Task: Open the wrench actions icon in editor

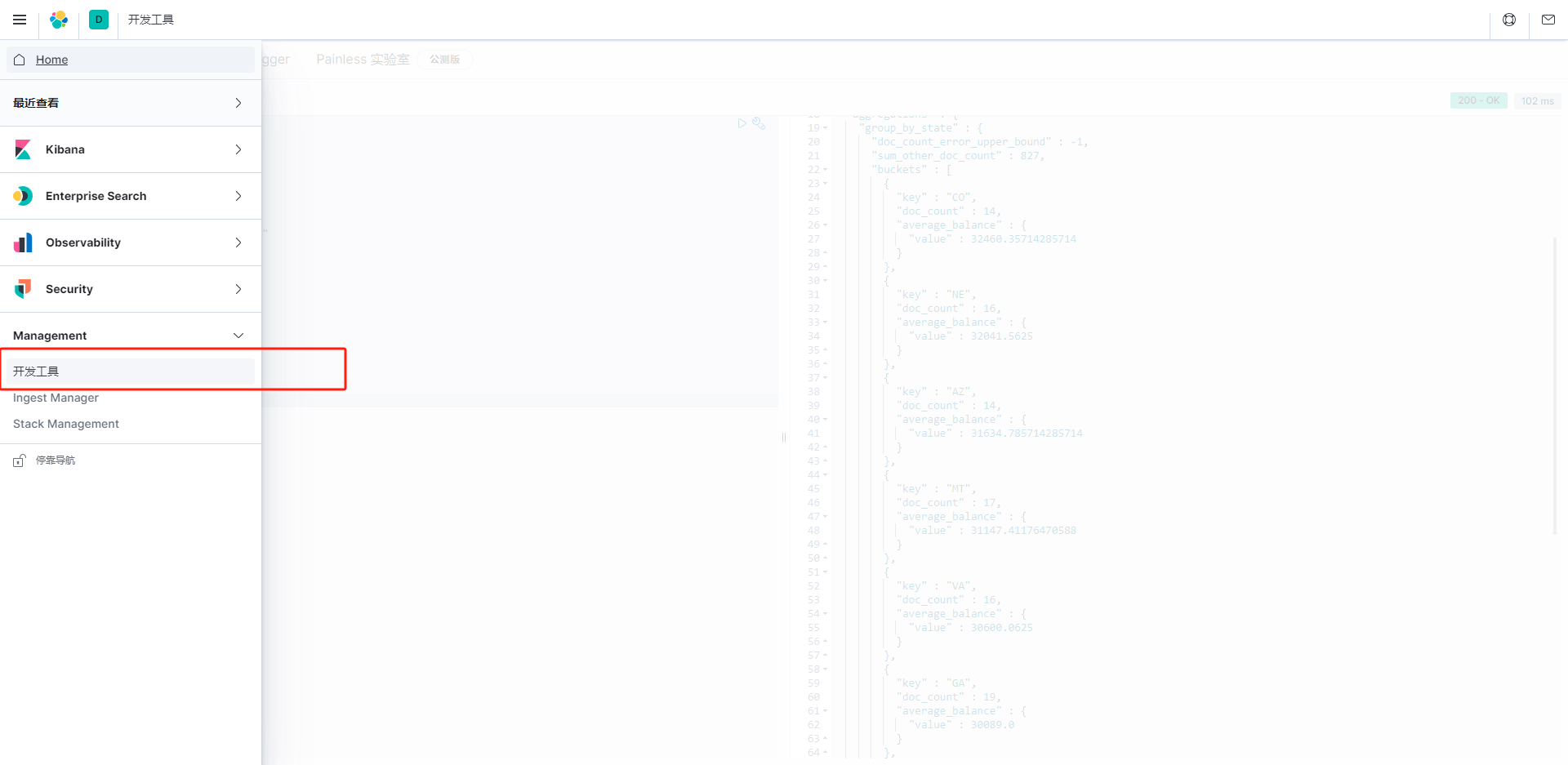Action: pyautogui.click(x=759, y=123)
